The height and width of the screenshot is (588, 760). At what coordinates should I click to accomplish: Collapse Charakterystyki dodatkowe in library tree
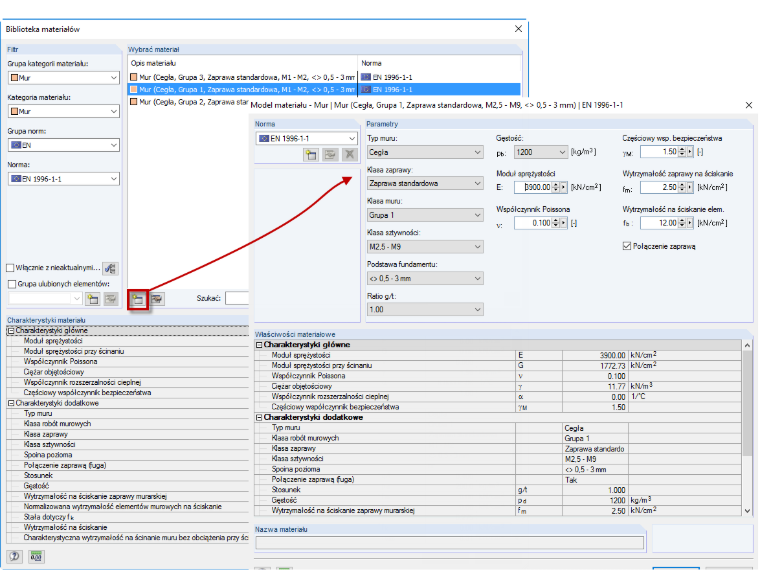click(x=11, y=403)
